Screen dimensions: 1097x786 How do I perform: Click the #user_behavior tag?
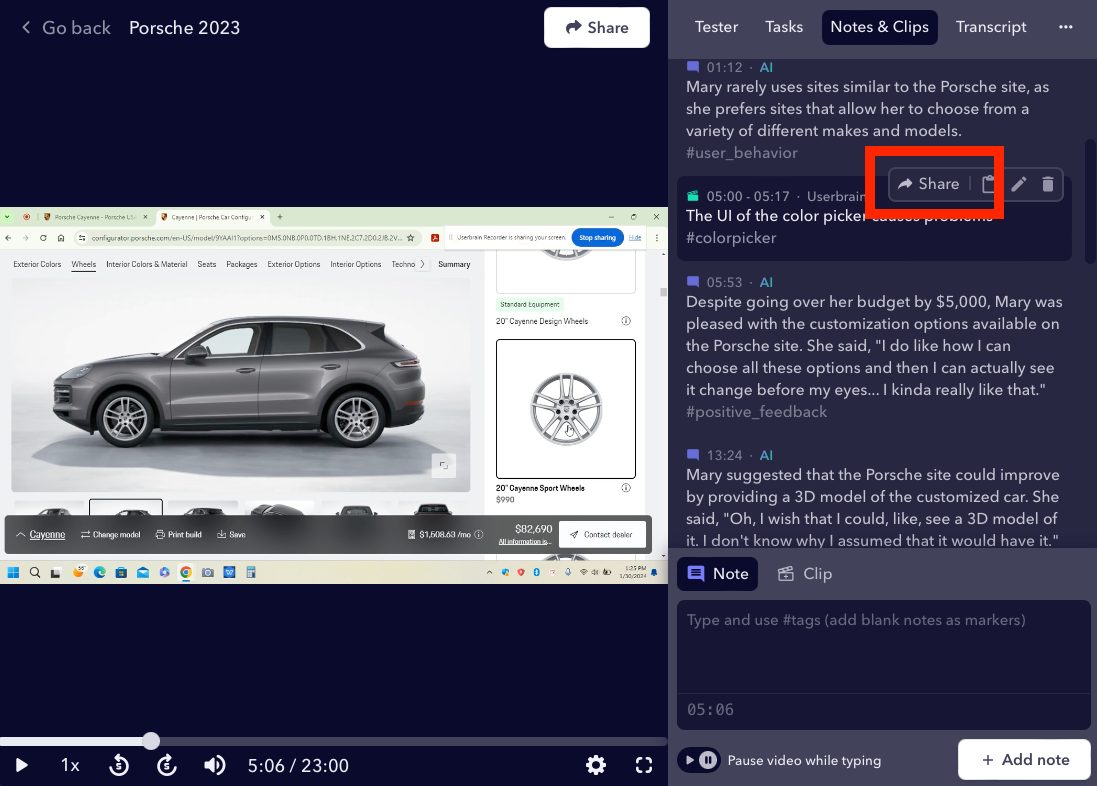742,153
